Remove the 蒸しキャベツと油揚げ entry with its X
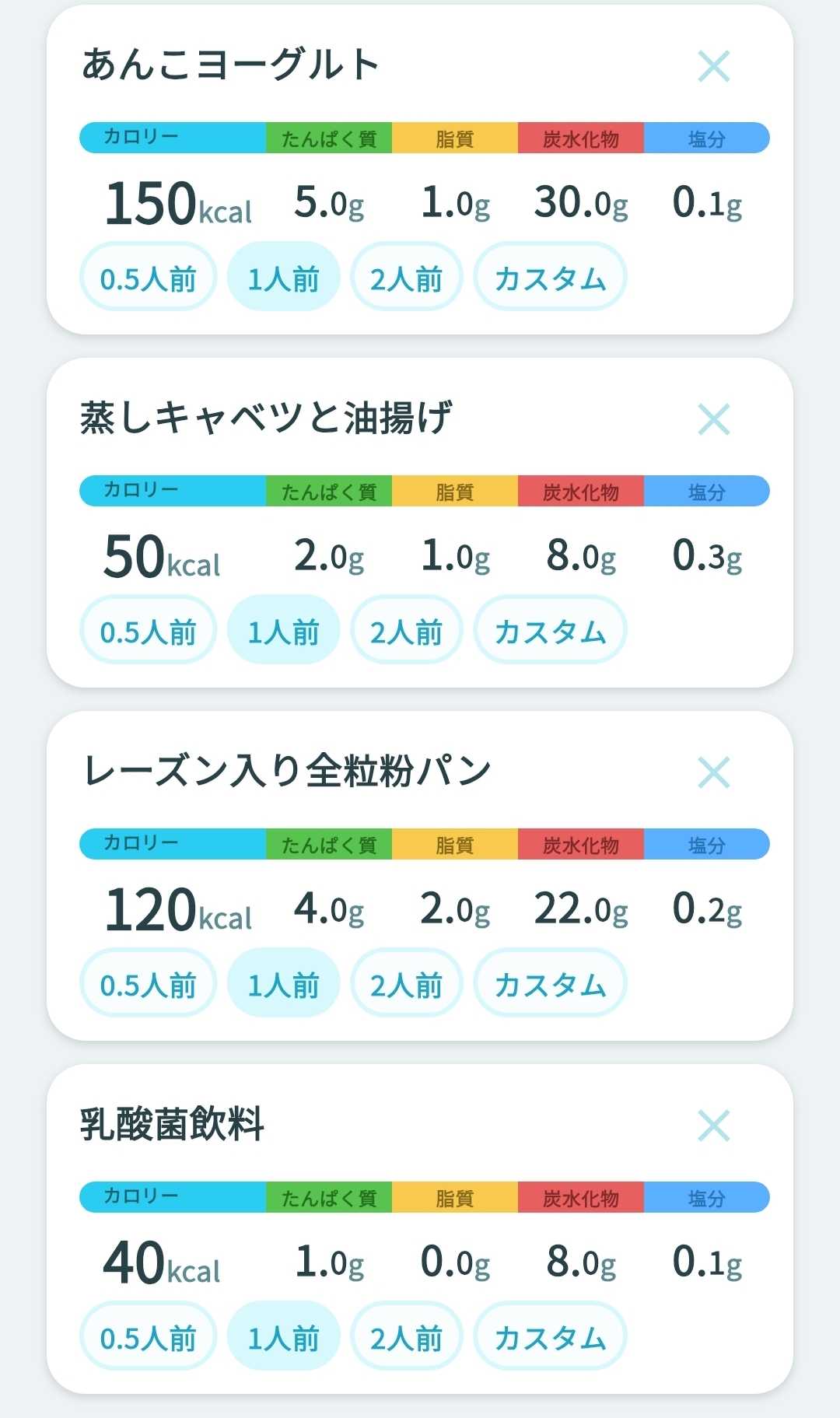Viewport: 840px width, 1418px height. click(713, 419)
